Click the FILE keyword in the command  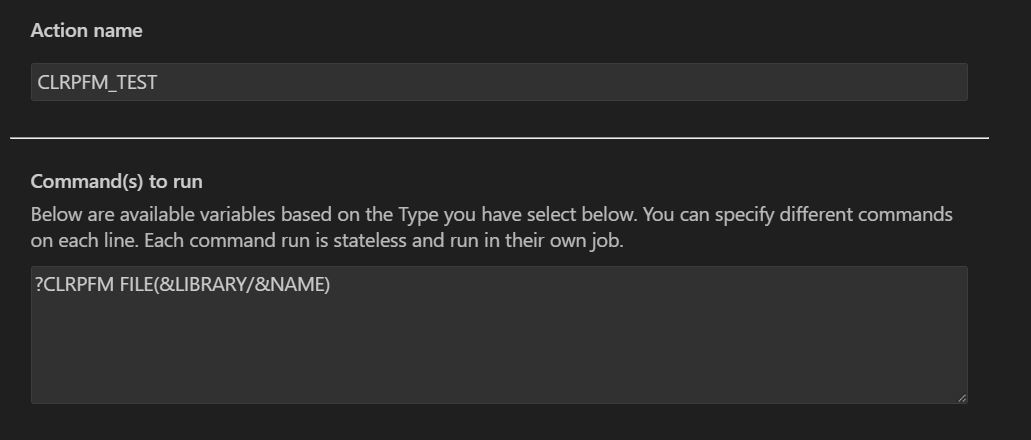click(x=135, y=285)
